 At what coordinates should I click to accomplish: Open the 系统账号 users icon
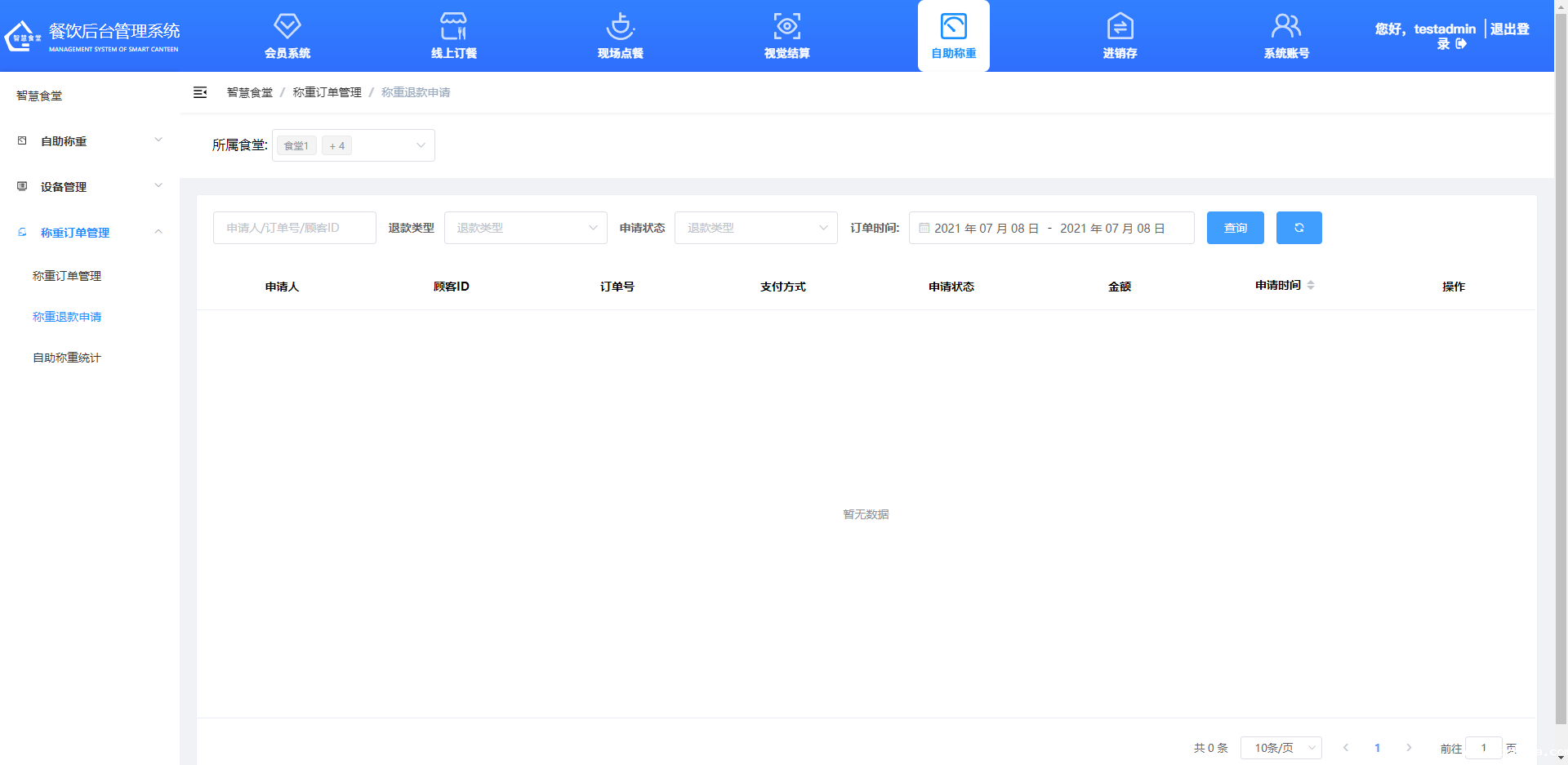click(1286, 27)
